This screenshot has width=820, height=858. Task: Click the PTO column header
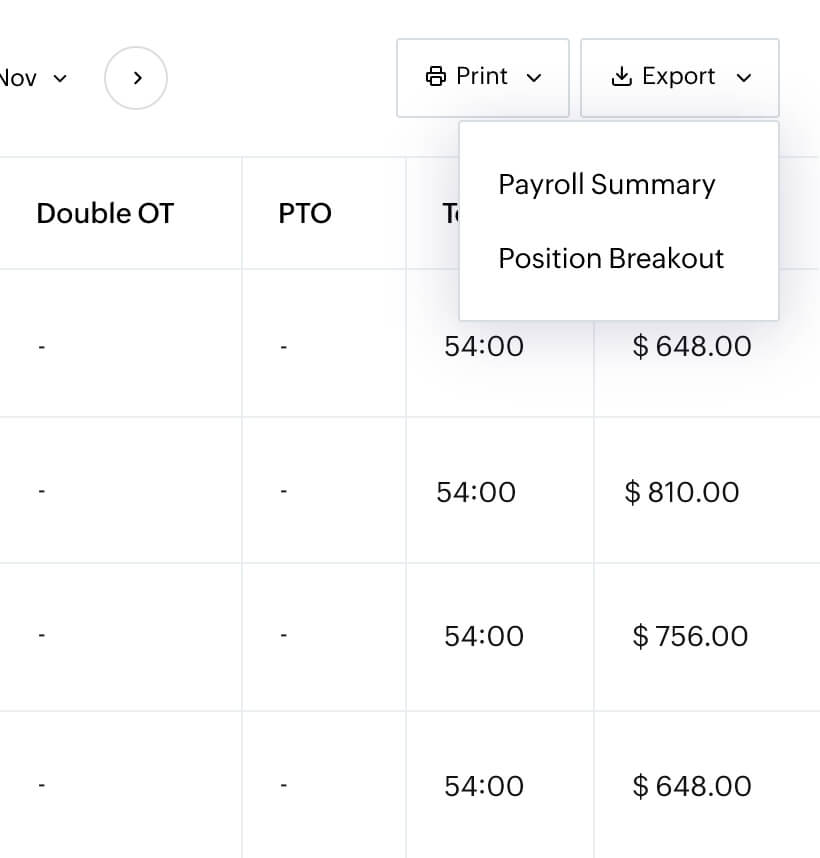pyautogui.click(x=305, y=213)
